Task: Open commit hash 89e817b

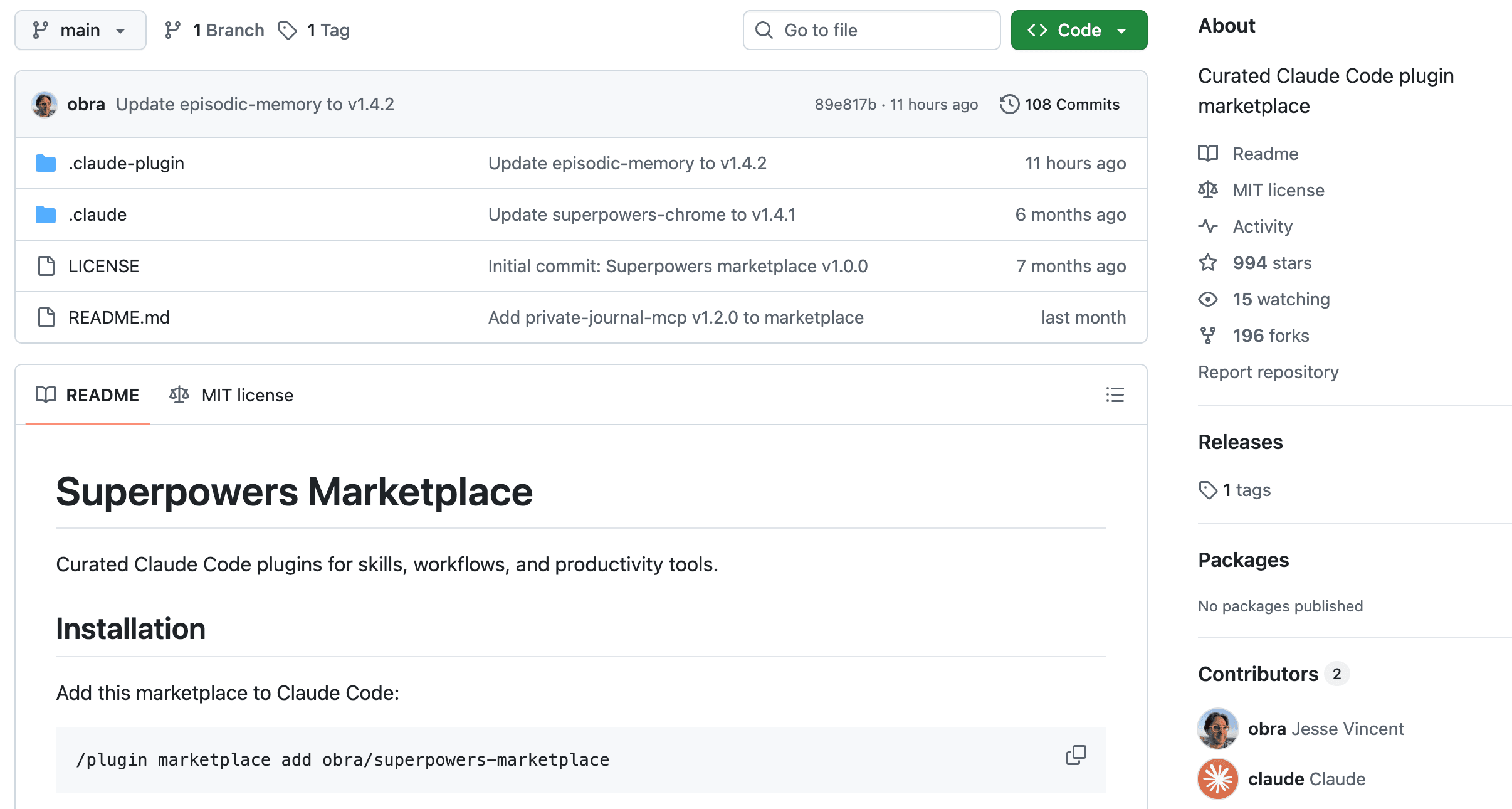Action: click(x=845, y=104)
